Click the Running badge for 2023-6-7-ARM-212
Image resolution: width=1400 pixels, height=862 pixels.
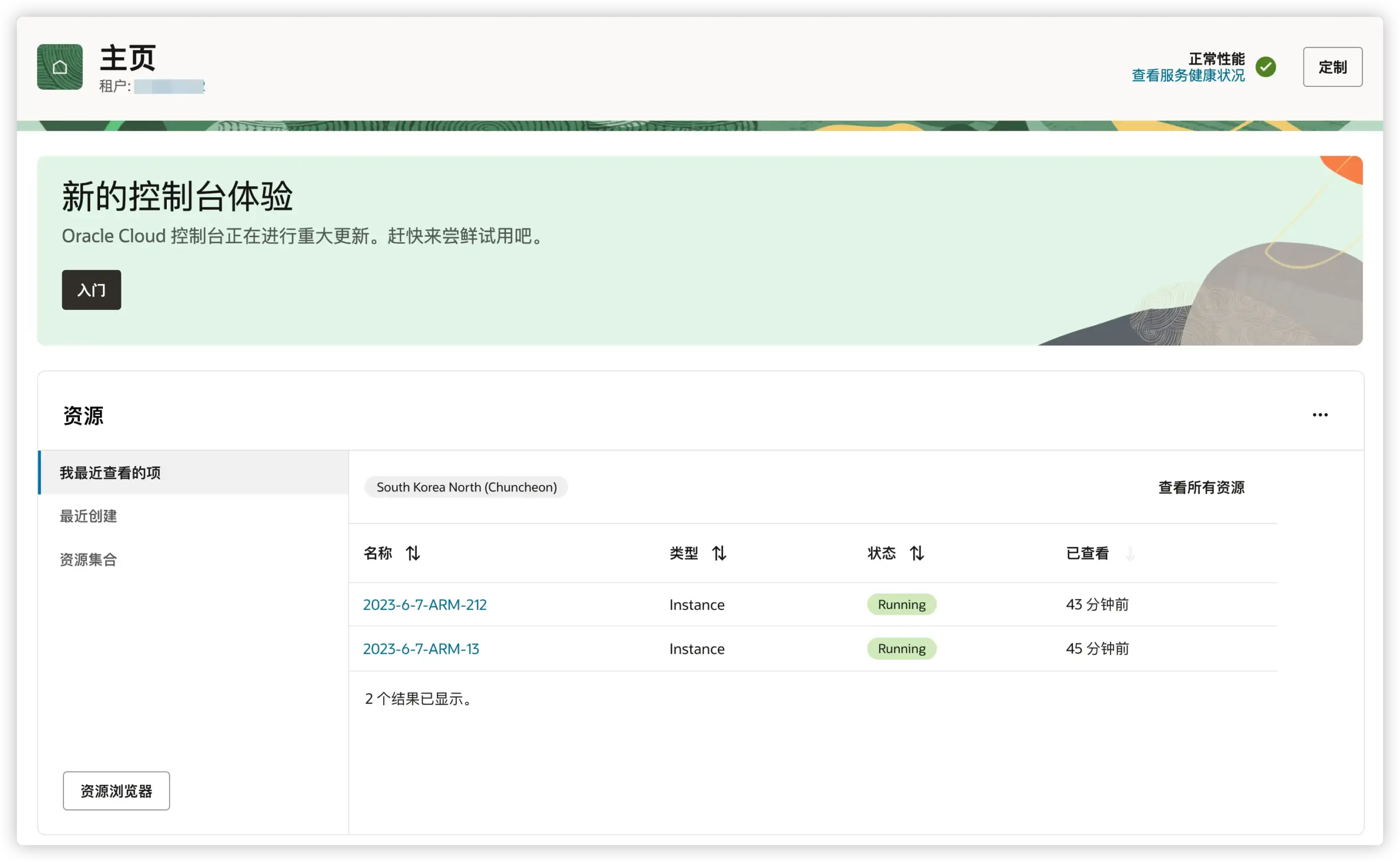tap(901, 605)
